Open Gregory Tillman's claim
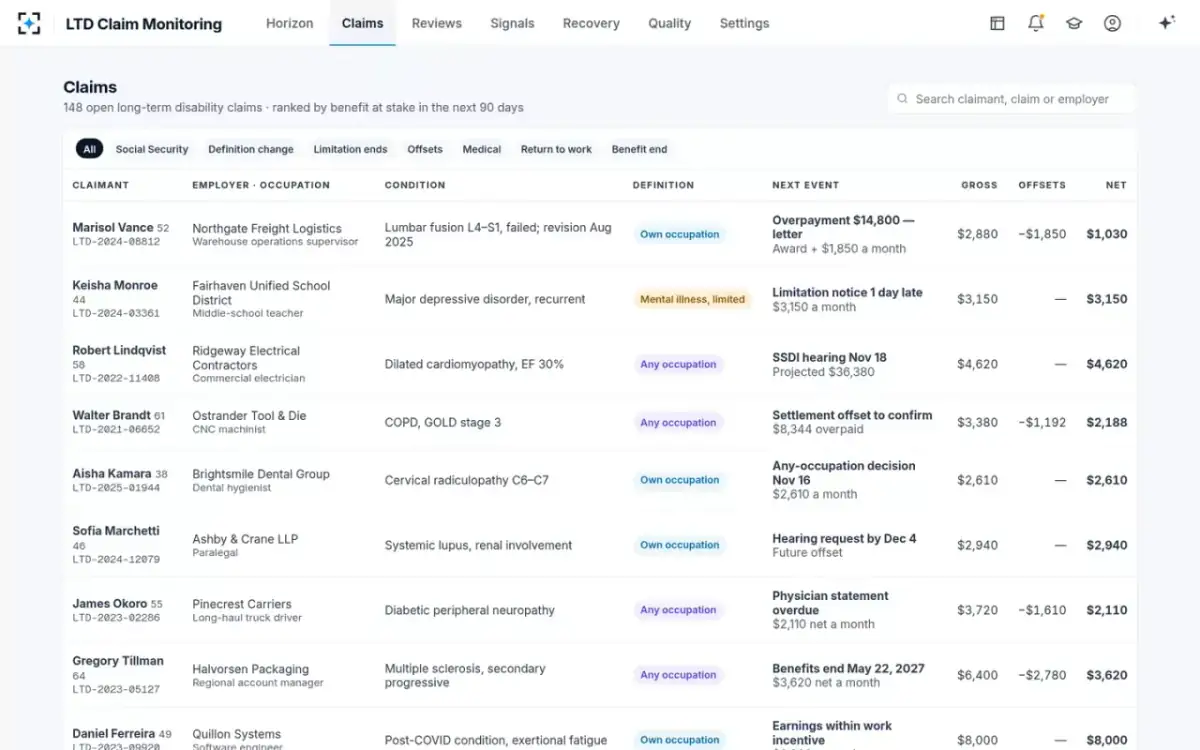1200x750 pixels. point(118,660)
